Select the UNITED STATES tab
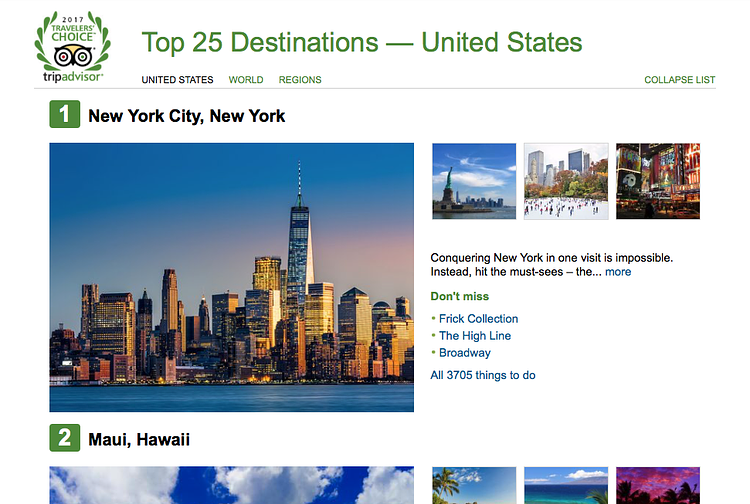Image resolution: width=750 pixels, height=504 pixels. [177, 80]
